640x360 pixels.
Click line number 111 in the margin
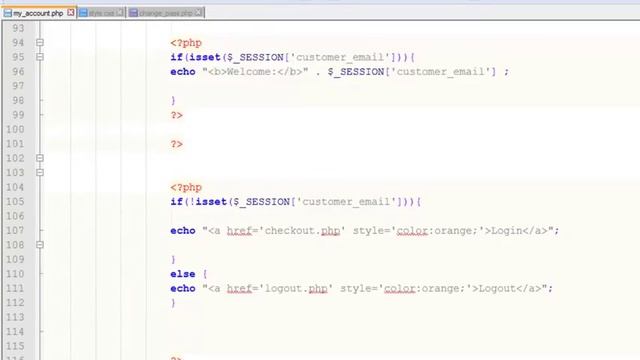point(15,288)
